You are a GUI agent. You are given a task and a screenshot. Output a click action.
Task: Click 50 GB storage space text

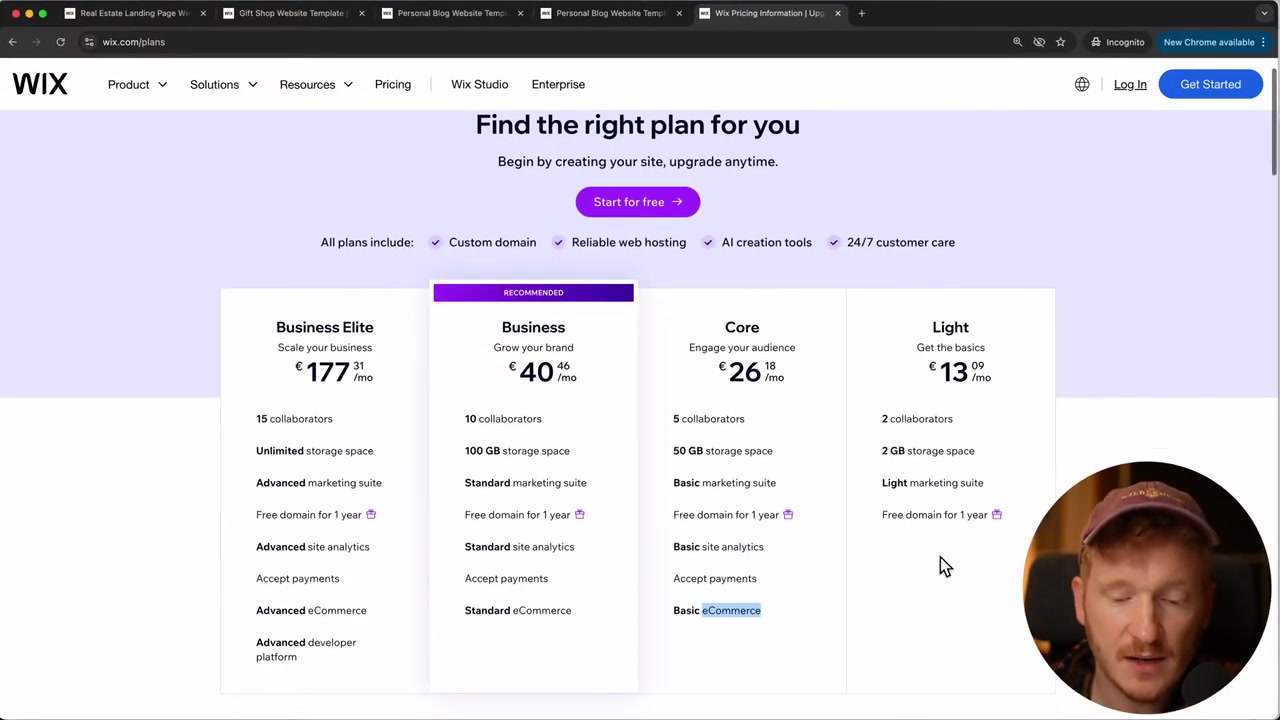723,451
